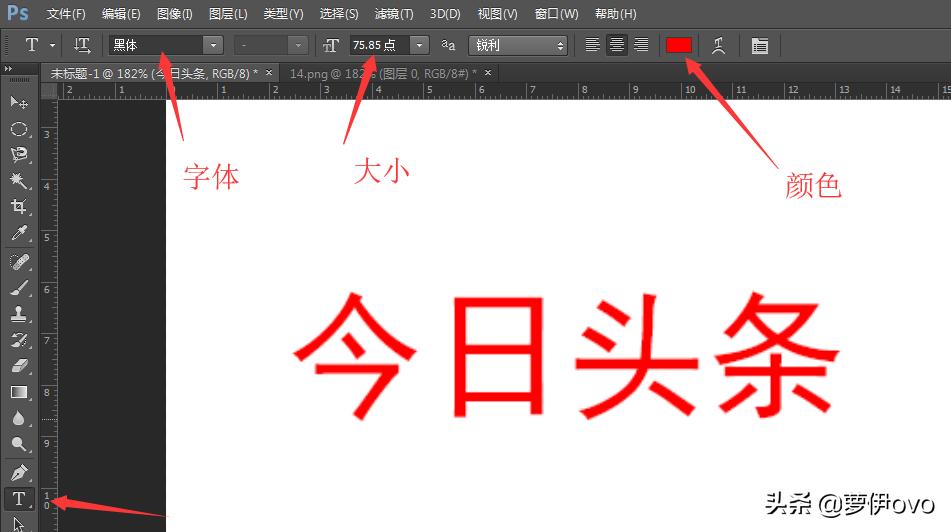Select the Brush tool

coord(19,288)
